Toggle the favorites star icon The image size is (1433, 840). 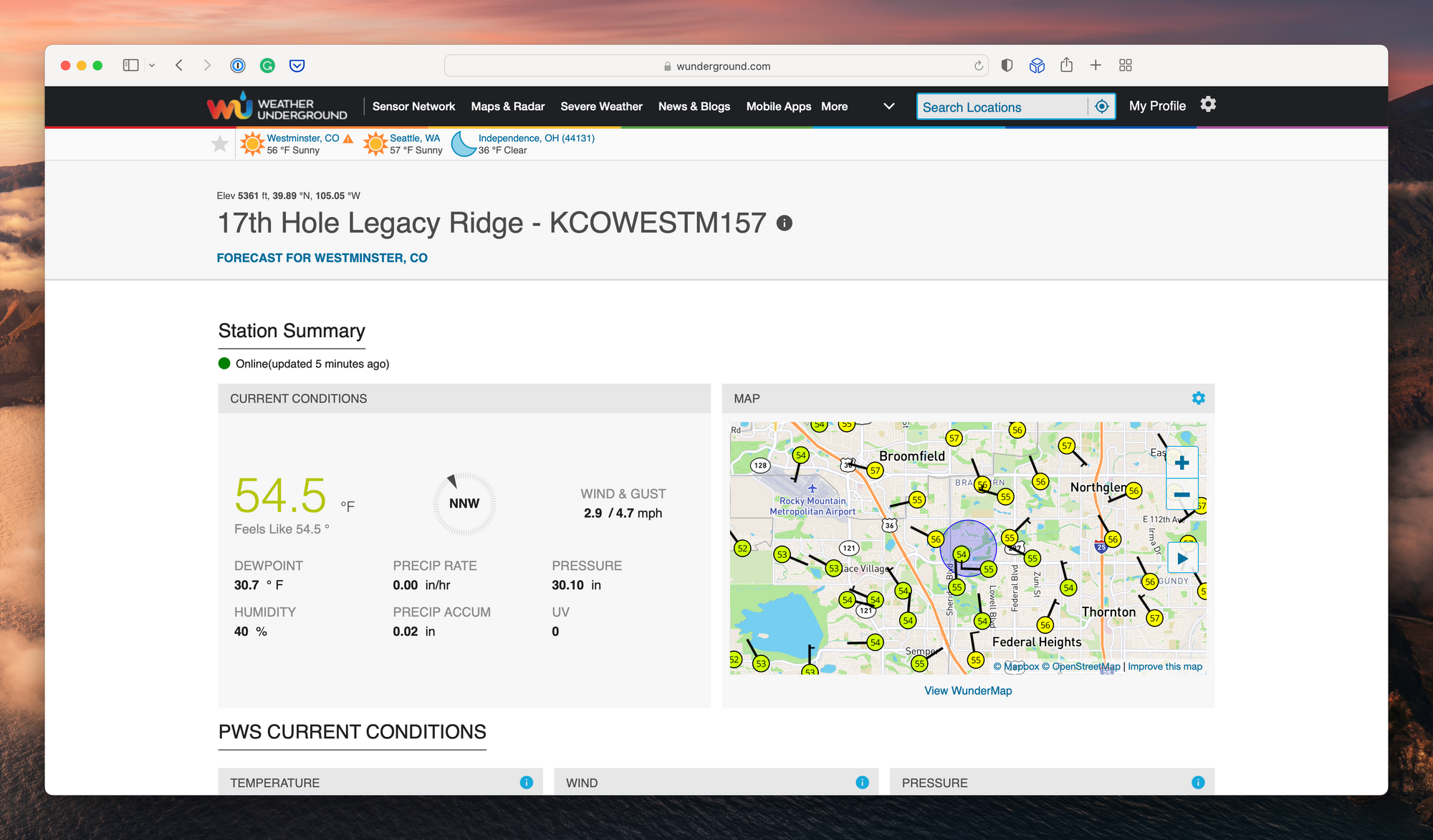[x=220, y=144]
